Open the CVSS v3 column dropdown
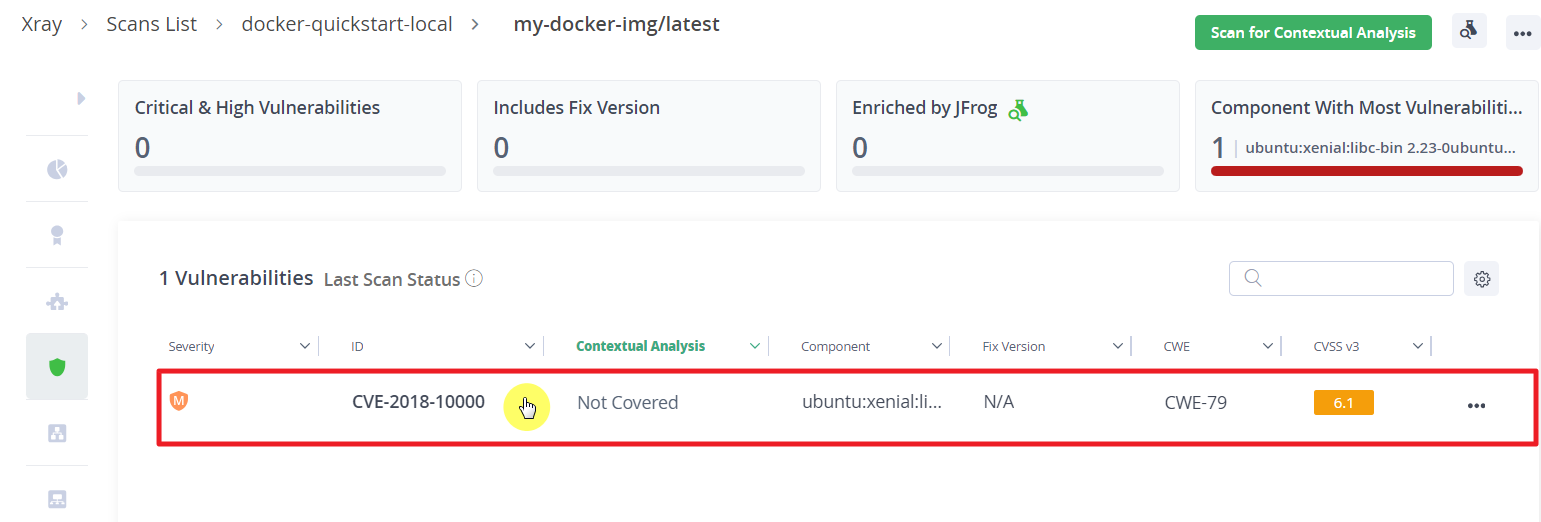Image resolution: width=1541 pixels, height=522 pixels. pos(1417,346)
